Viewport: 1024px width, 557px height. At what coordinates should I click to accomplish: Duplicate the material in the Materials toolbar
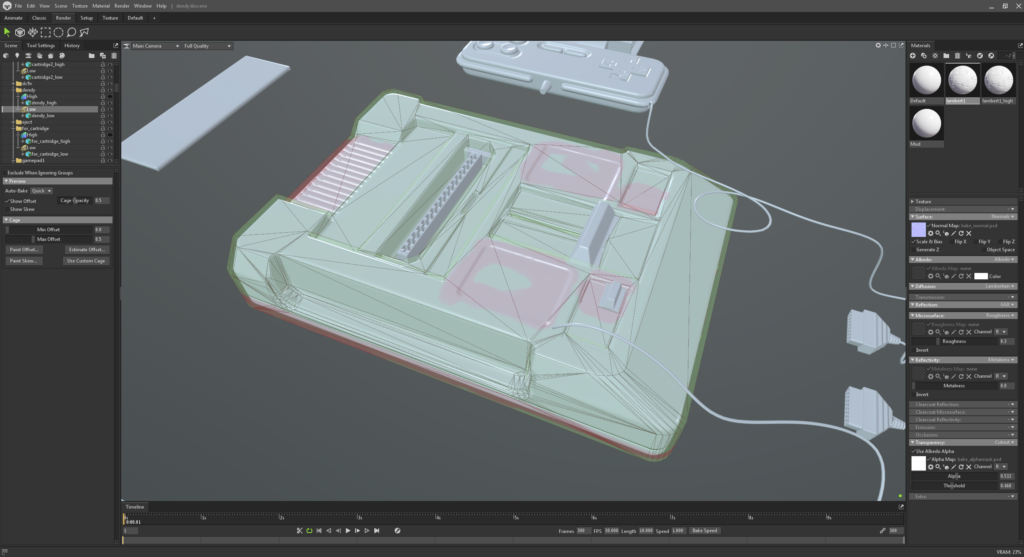click(923, 56)
